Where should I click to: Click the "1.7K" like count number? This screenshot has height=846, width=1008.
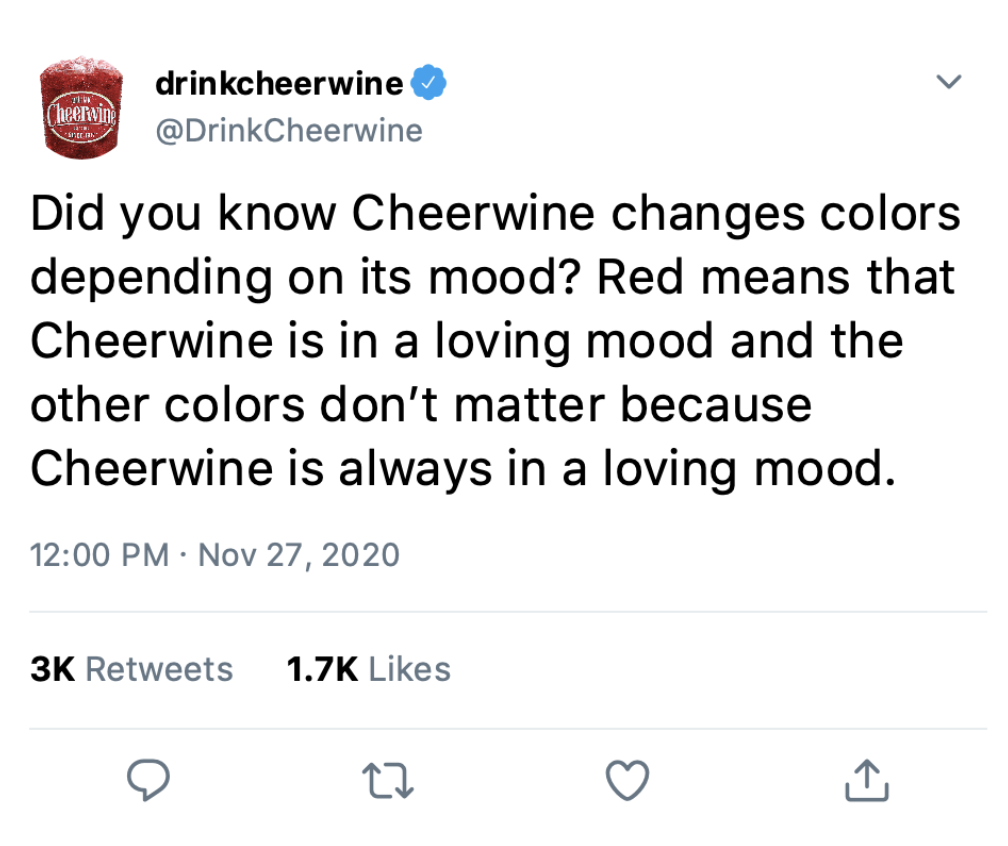[x=321, y=669]
